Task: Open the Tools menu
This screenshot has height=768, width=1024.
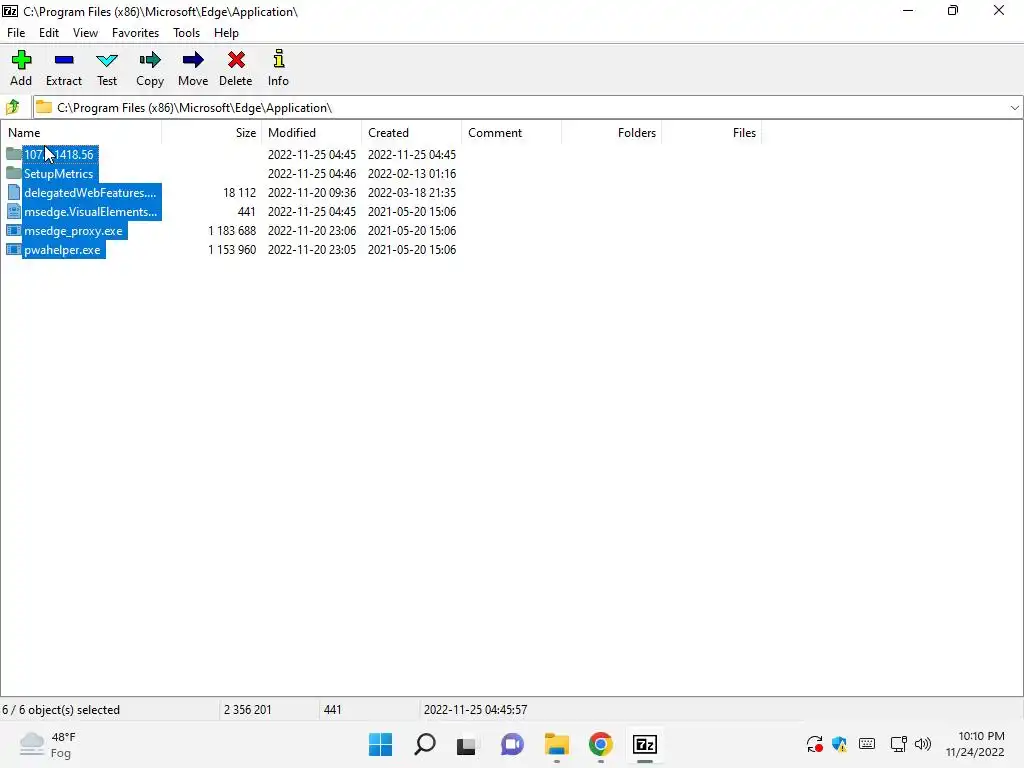Action: [186, 33]
